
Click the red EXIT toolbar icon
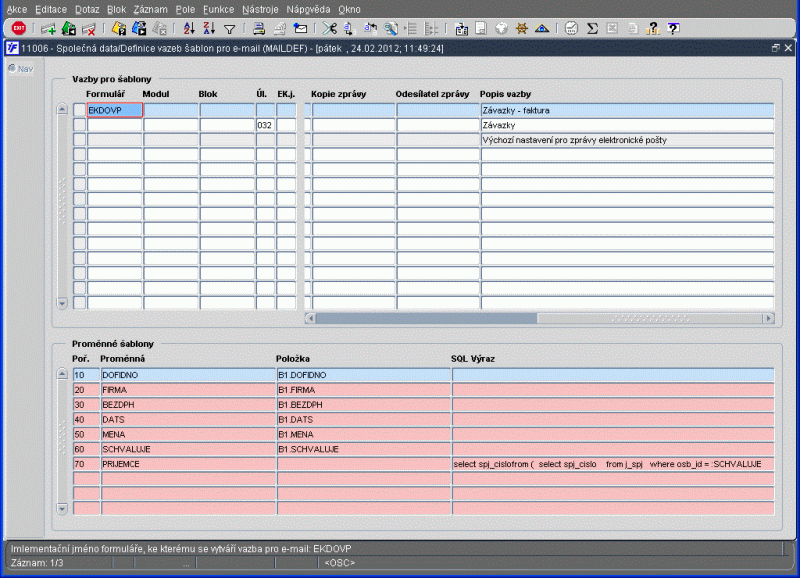pos(19,29)
